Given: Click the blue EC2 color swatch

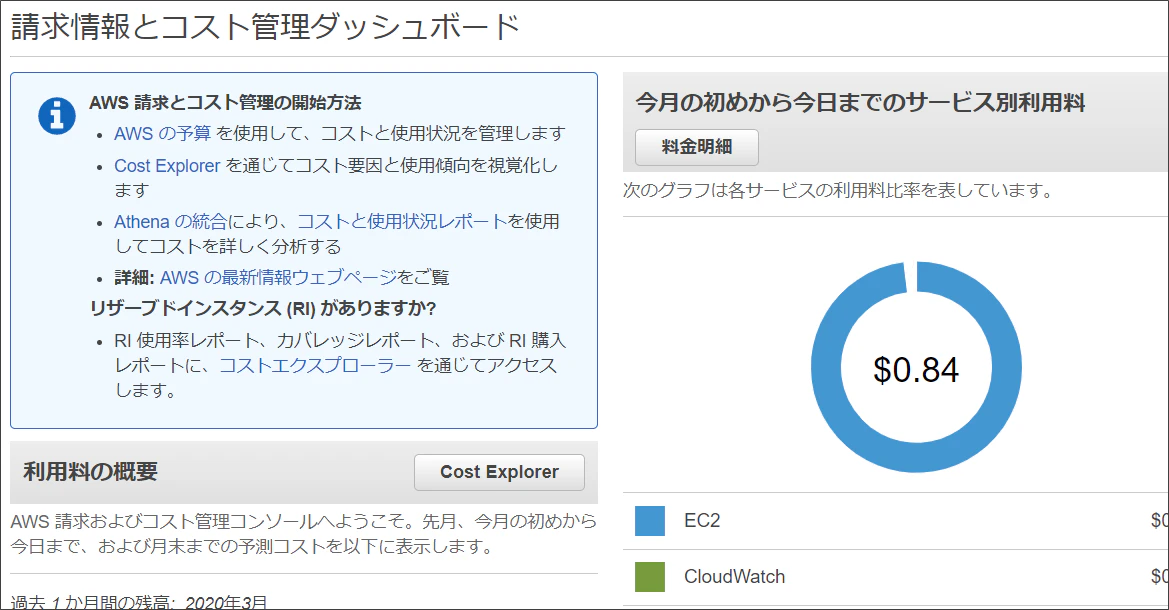Looking at the screenshot, I should tap(649, 521).
